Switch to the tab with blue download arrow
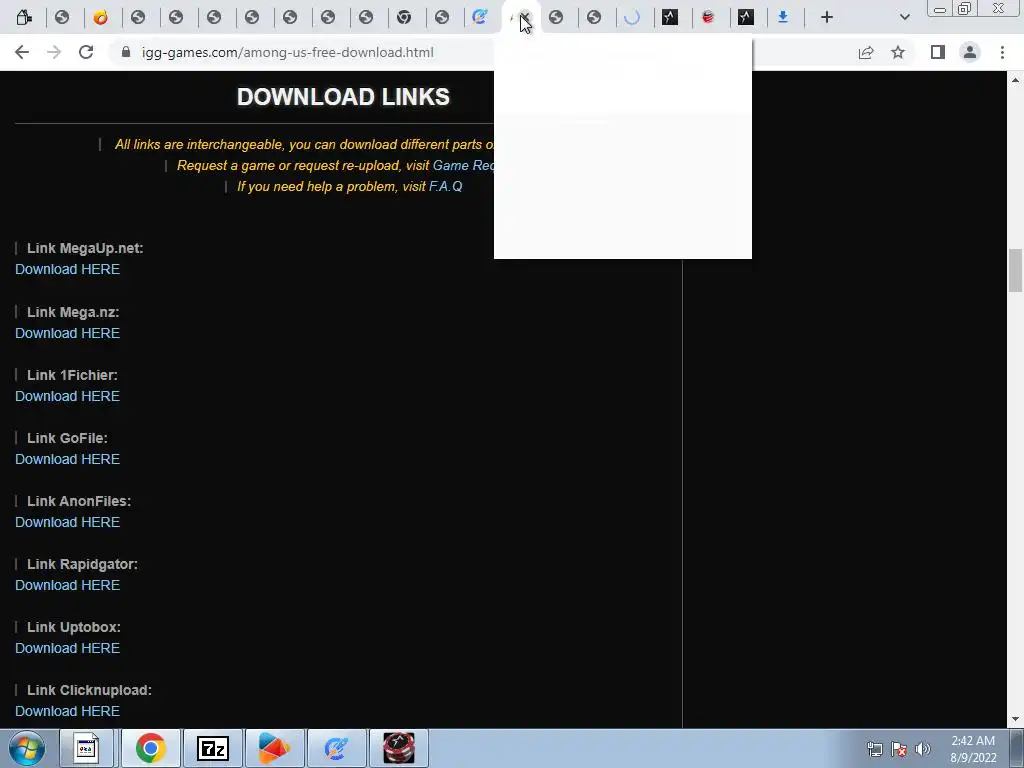This screenshot has width=1024, height=768. (783, 17)
